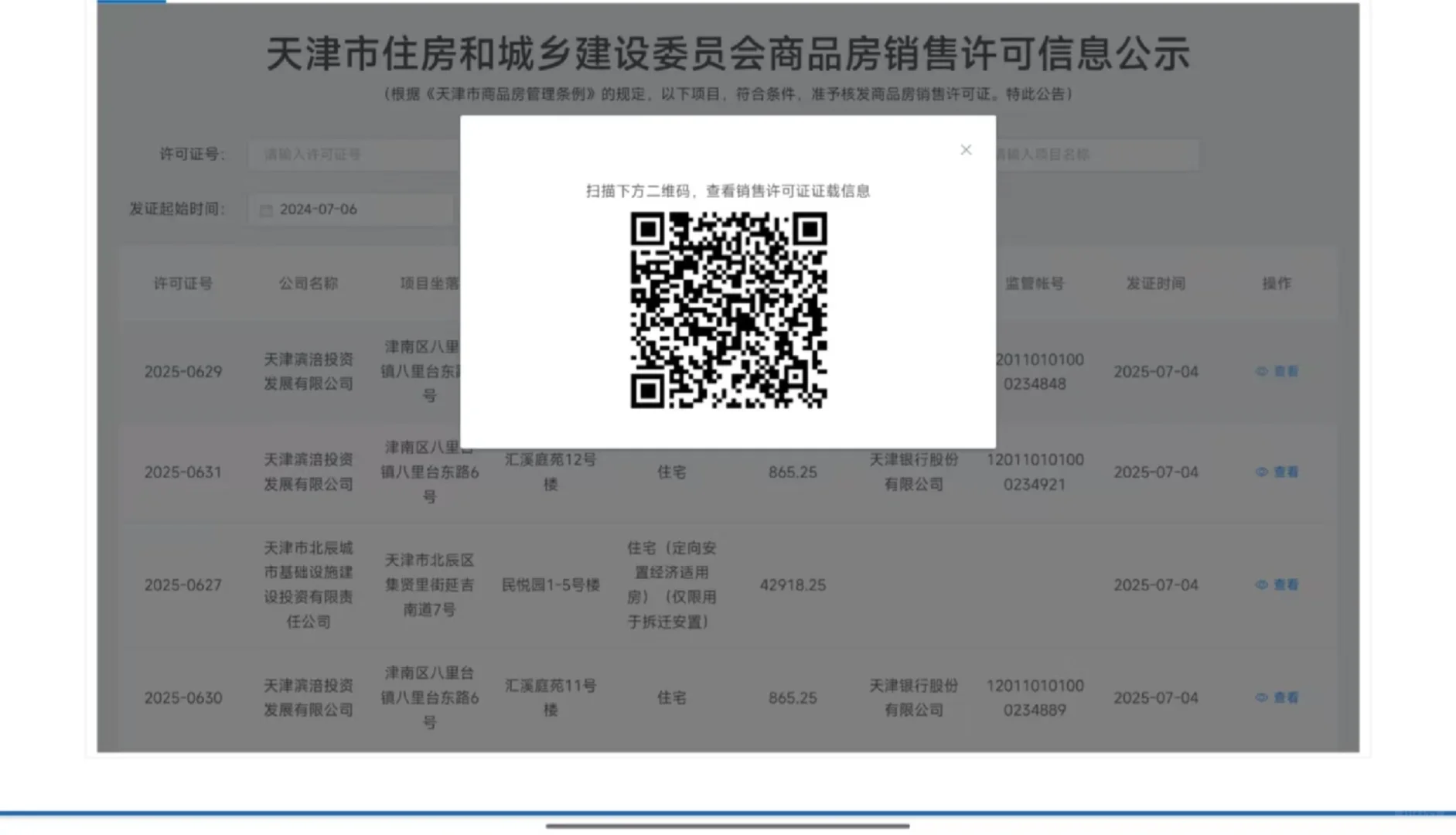Select permit number cell 2025-0630
1456x835 pixels.
pos(183,698)
